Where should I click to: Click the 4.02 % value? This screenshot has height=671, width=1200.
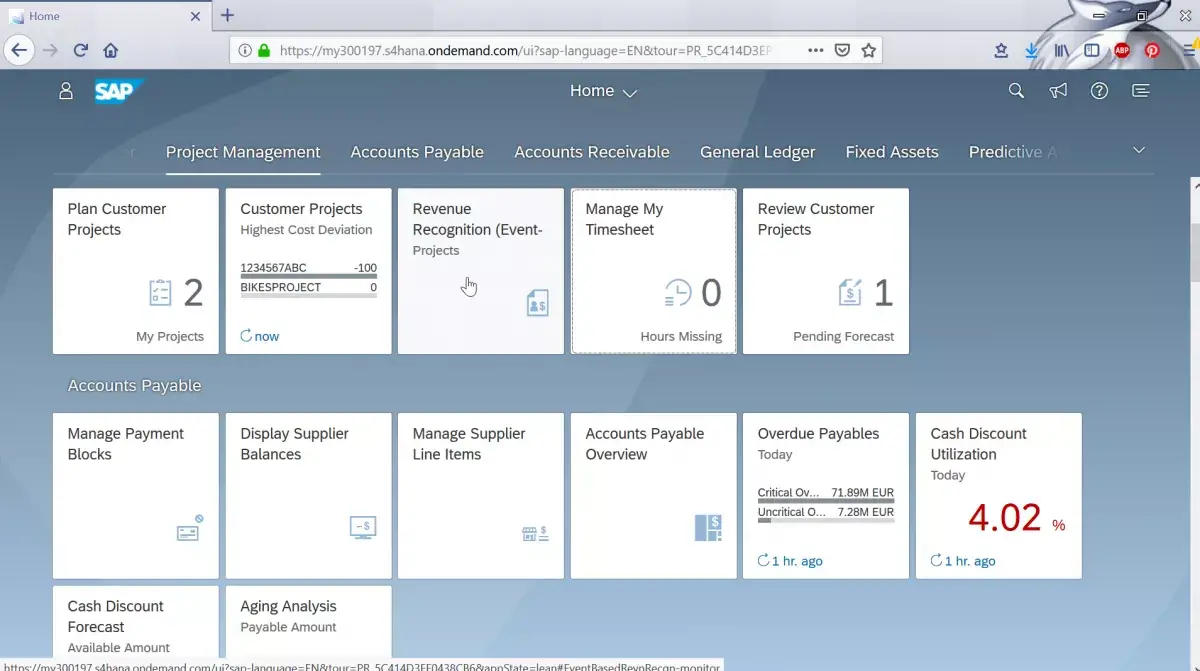click(1016, 518)
